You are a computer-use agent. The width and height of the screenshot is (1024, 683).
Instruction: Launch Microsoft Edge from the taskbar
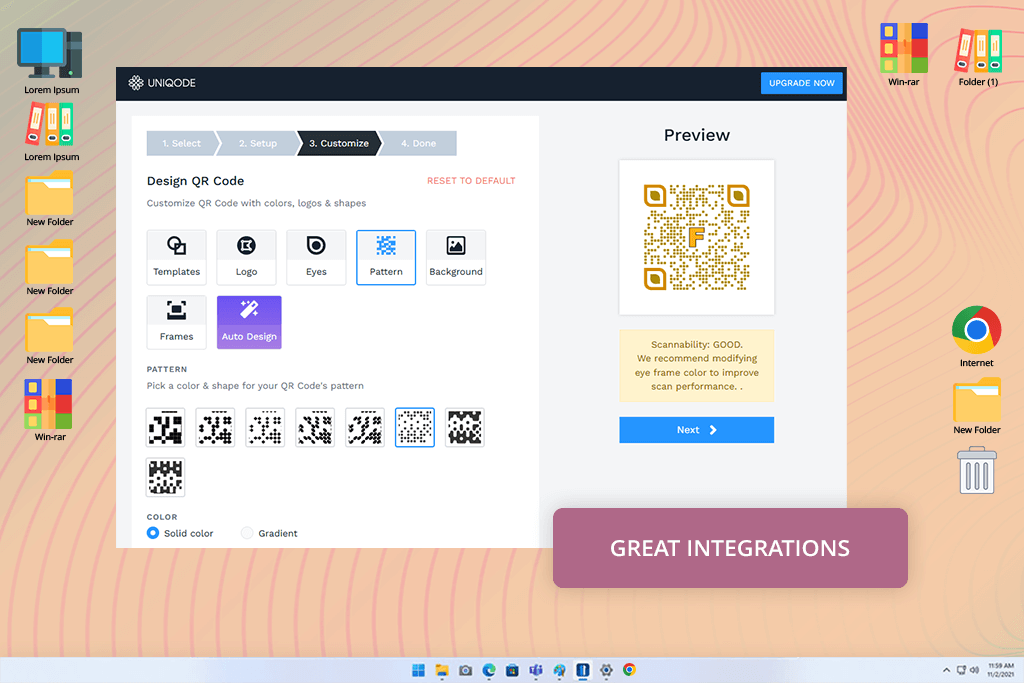click(x=489, y=670)
